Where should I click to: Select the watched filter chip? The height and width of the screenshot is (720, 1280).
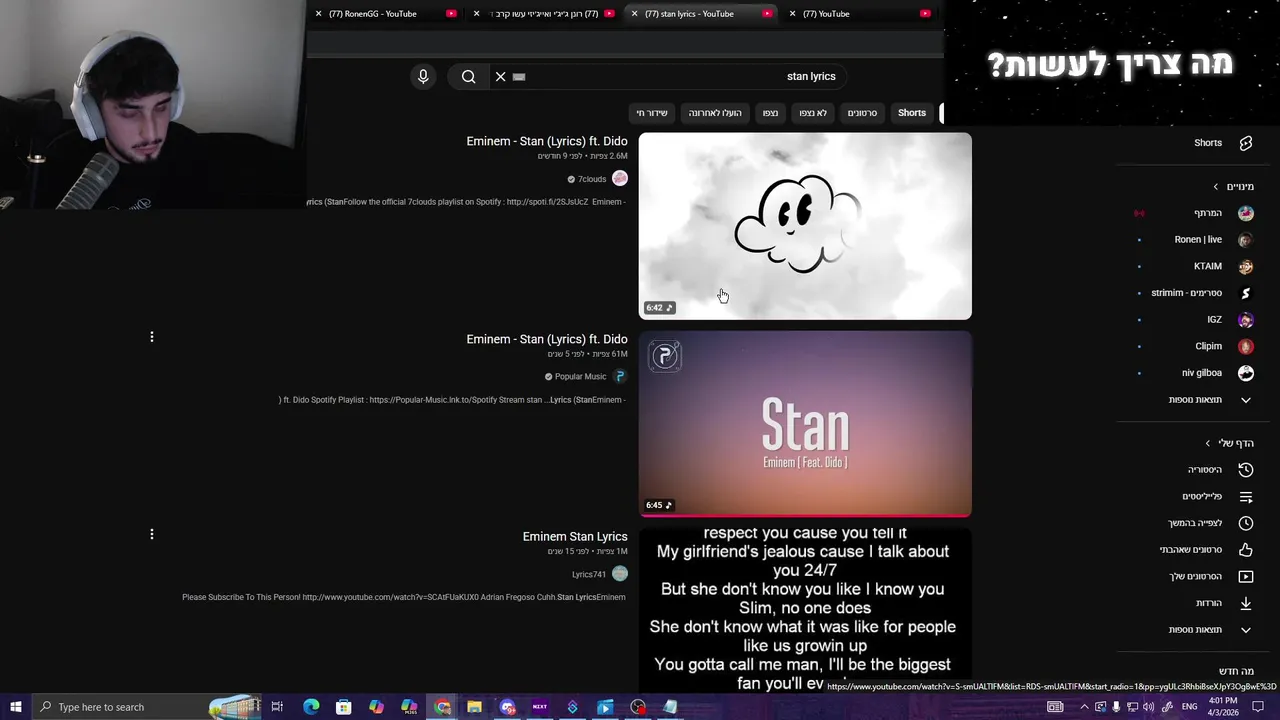(x=770, y=113)
